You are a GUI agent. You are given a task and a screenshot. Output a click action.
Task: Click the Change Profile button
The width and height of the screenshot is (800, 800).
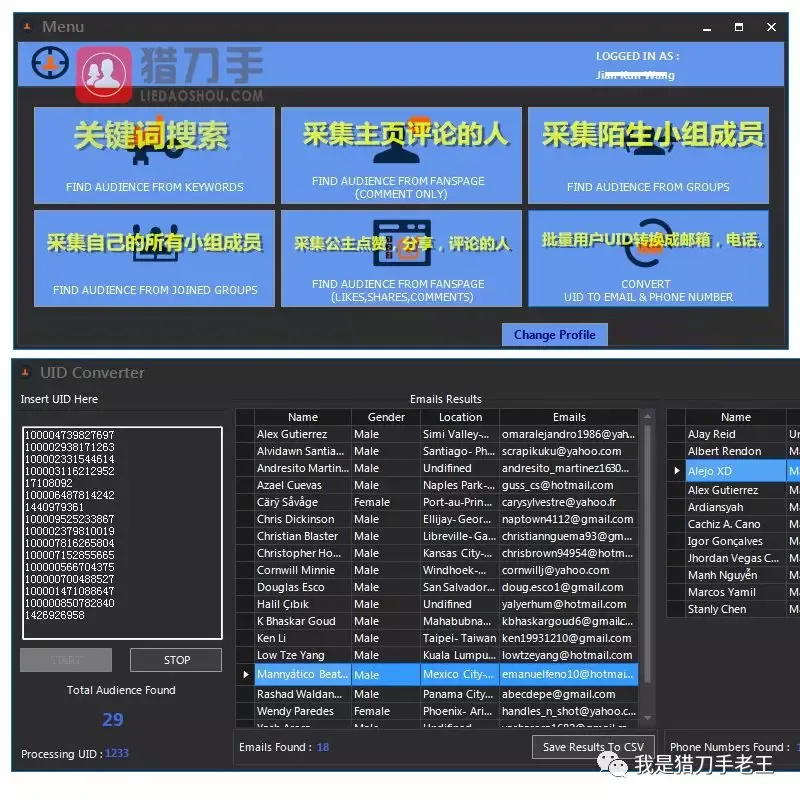555,335
